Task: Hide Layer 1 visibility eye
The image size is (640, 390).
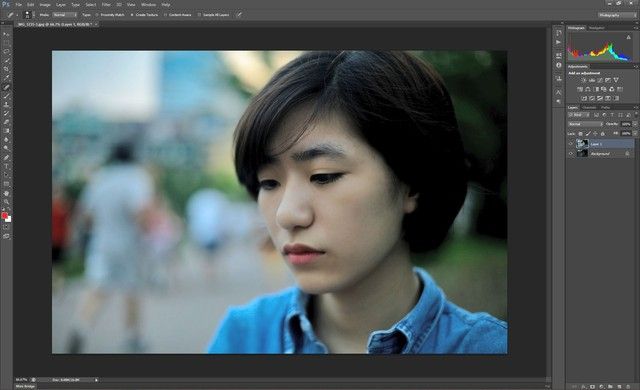Action: click(x=571, y=144)
